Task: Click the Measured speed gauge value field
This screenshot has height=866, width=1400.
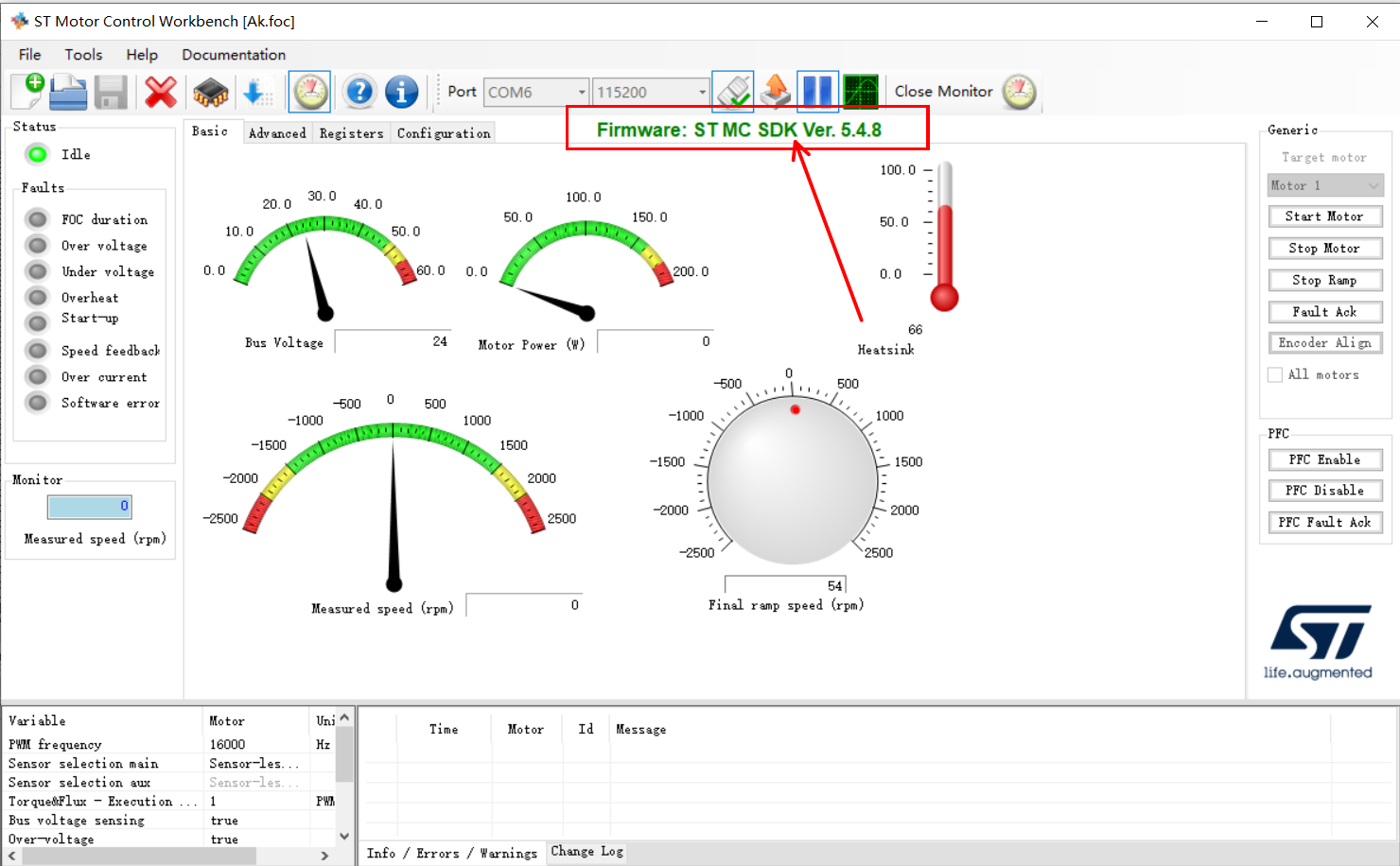Action: [x=525, y=605]
